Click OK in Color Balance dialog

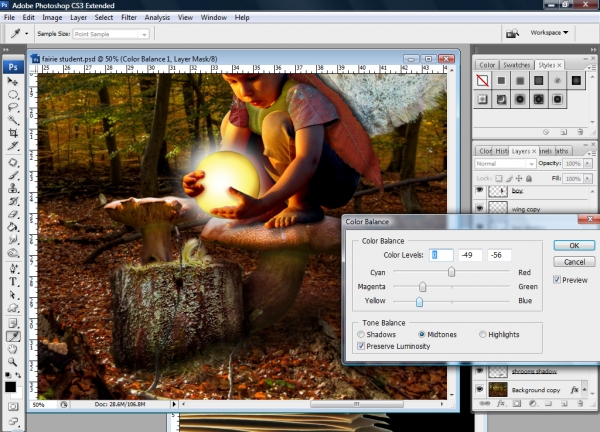(x=574, y=246)
